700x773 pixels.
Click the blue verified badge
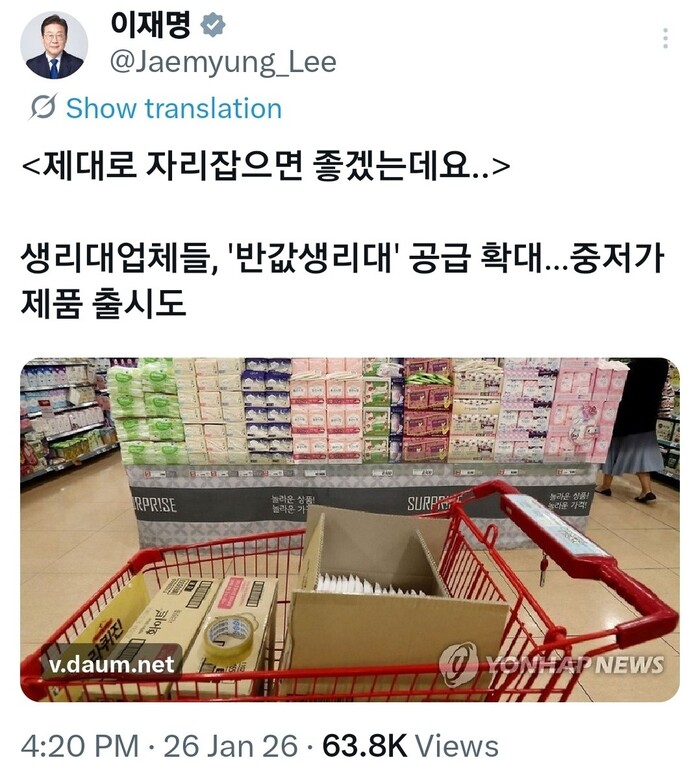pos(213,26)
